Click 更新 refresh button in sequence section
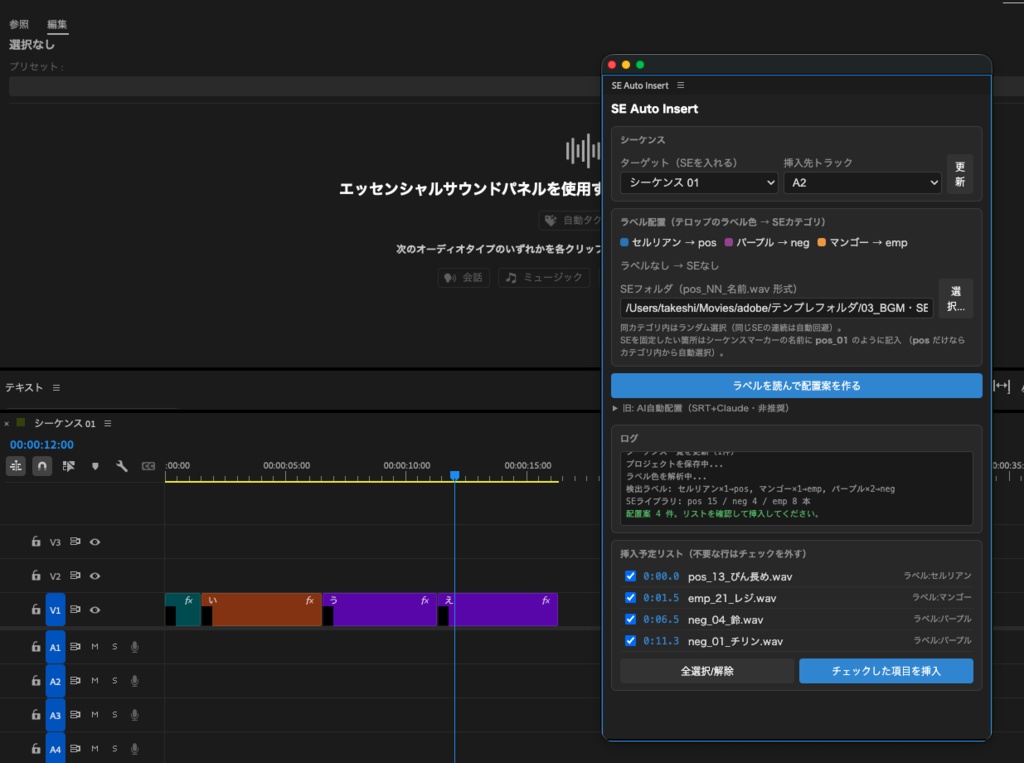Viewport: 1024px width, 763px height. pyautogui.click(x=960, y=174)
